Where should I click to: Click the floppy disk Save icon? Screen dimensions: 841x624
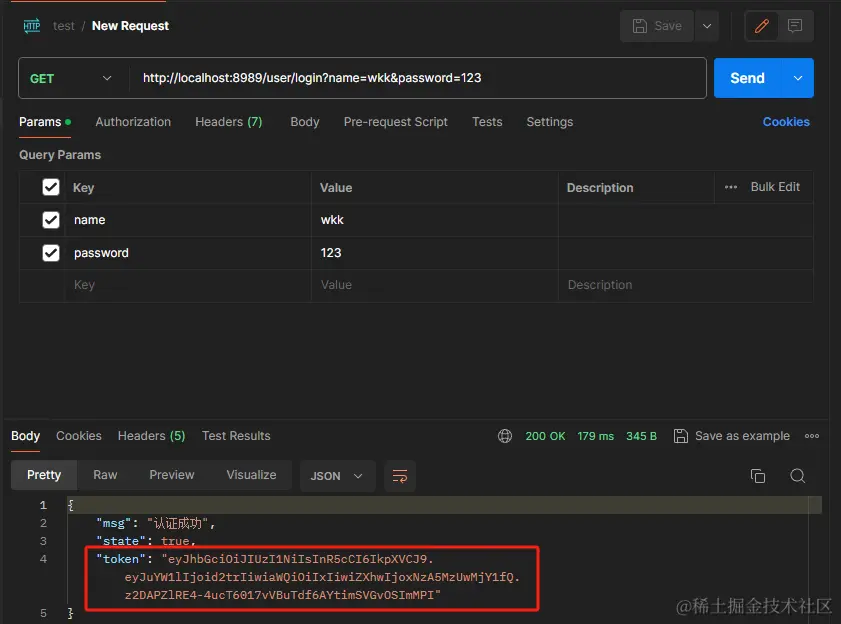click(x=639, y=26)
